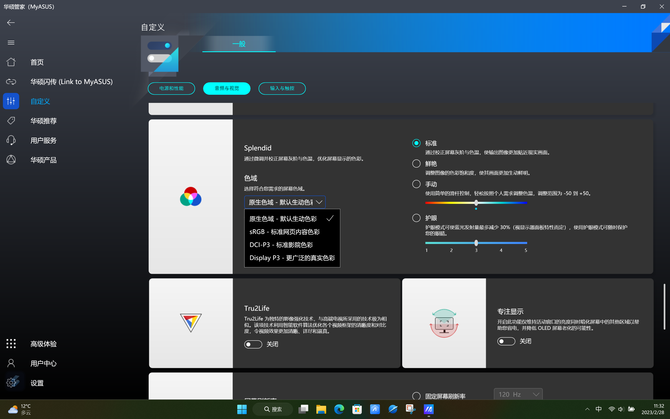Open the 音频与视觉 section
Image resolution: width=670 pixels, height=419 pixels.
pyautogui.click(x=226, y=88)
